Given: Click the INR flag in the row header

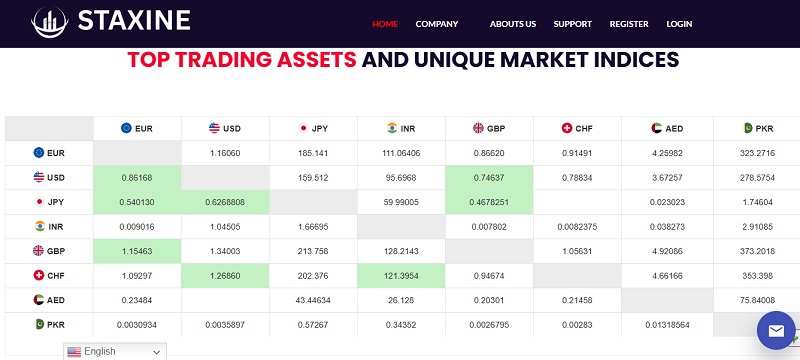Looking at the screenshot, I should [x=40, y=226].
